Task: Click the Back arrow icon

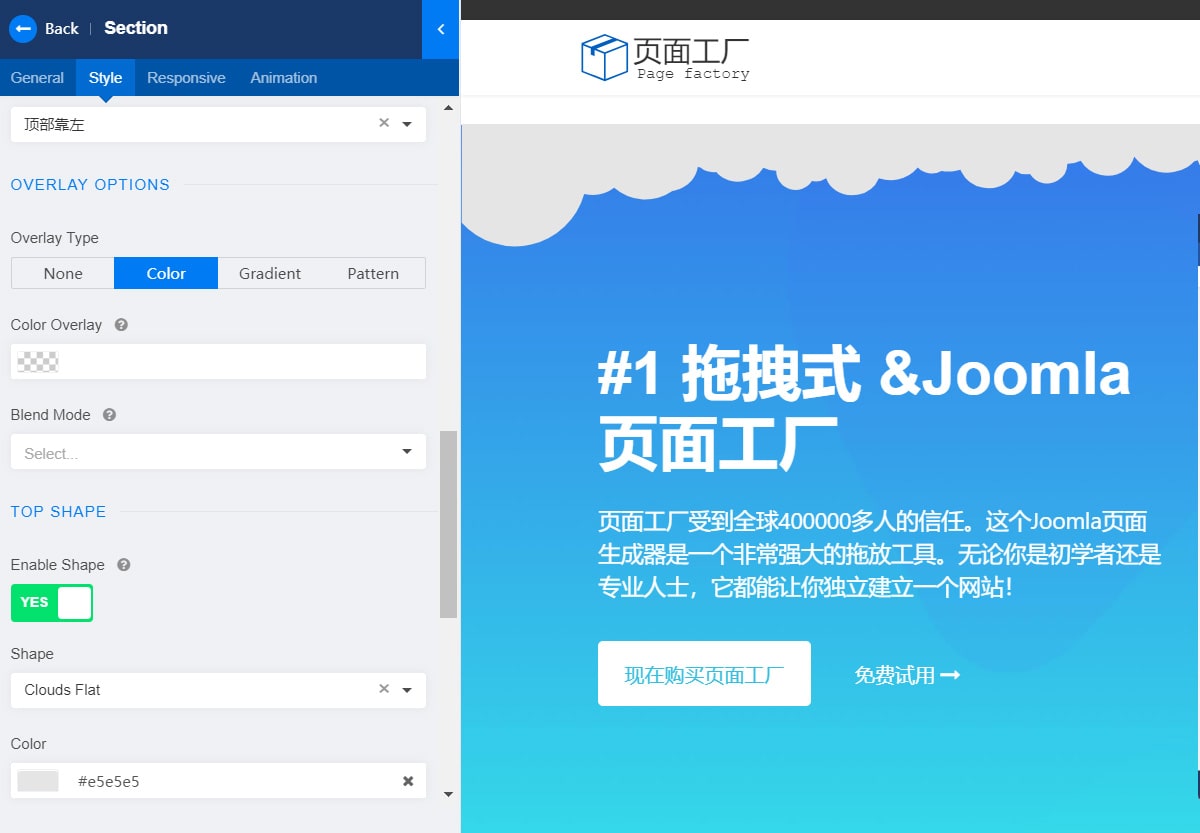Action: point(22,28)
